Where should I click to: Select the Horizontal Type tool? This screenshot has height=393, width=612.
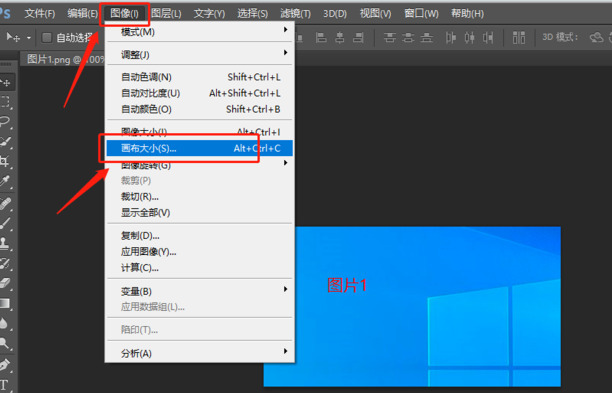[x=4, y=385]
